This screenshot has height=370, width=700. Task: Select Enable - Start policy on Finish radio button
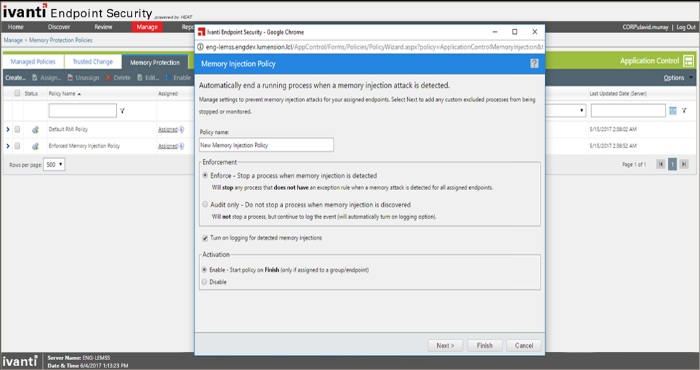(x=204, y=270)
